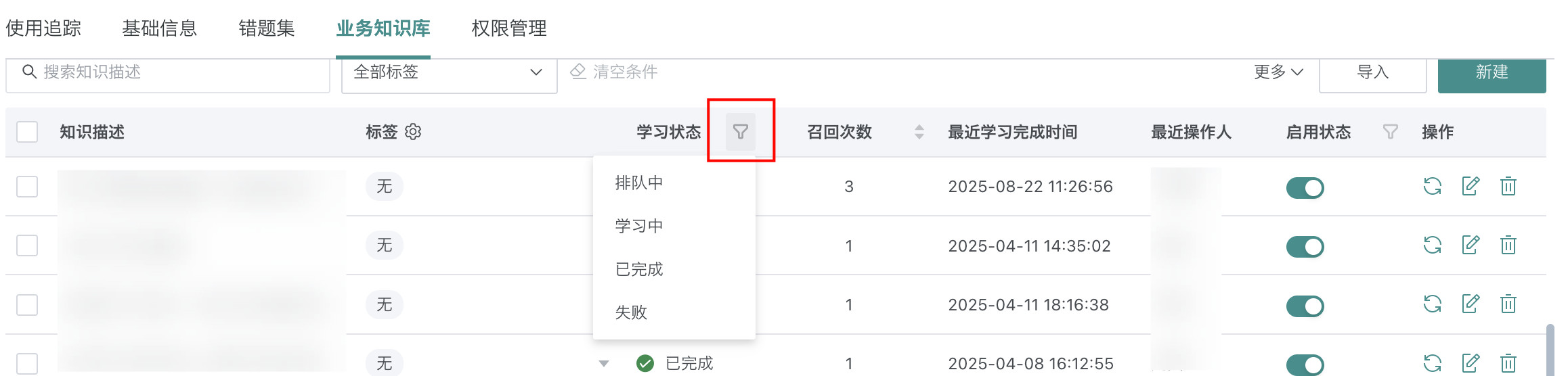Expand the 更多 options dropdown
1568x376 pixels.
click(x=1278, y=72)
